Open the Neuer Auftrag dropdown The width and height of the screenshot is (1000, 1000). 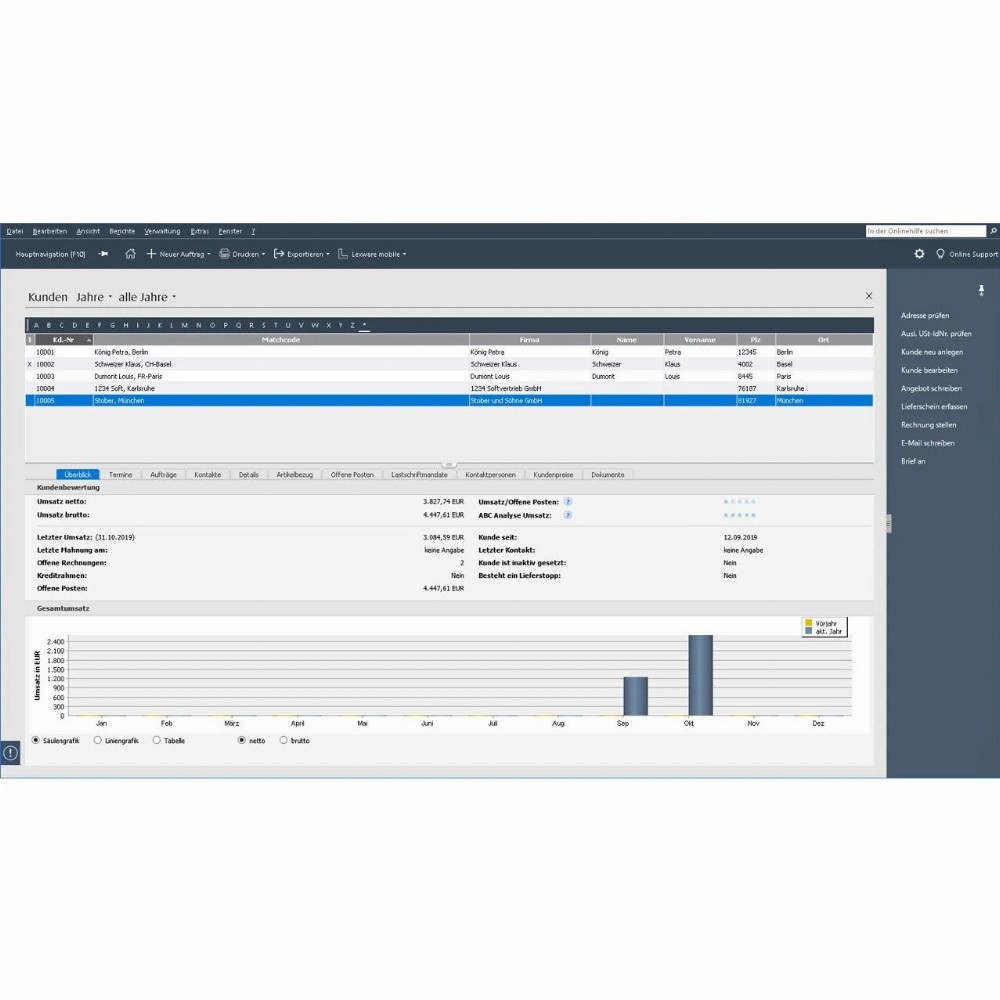(x=209, y=254)
